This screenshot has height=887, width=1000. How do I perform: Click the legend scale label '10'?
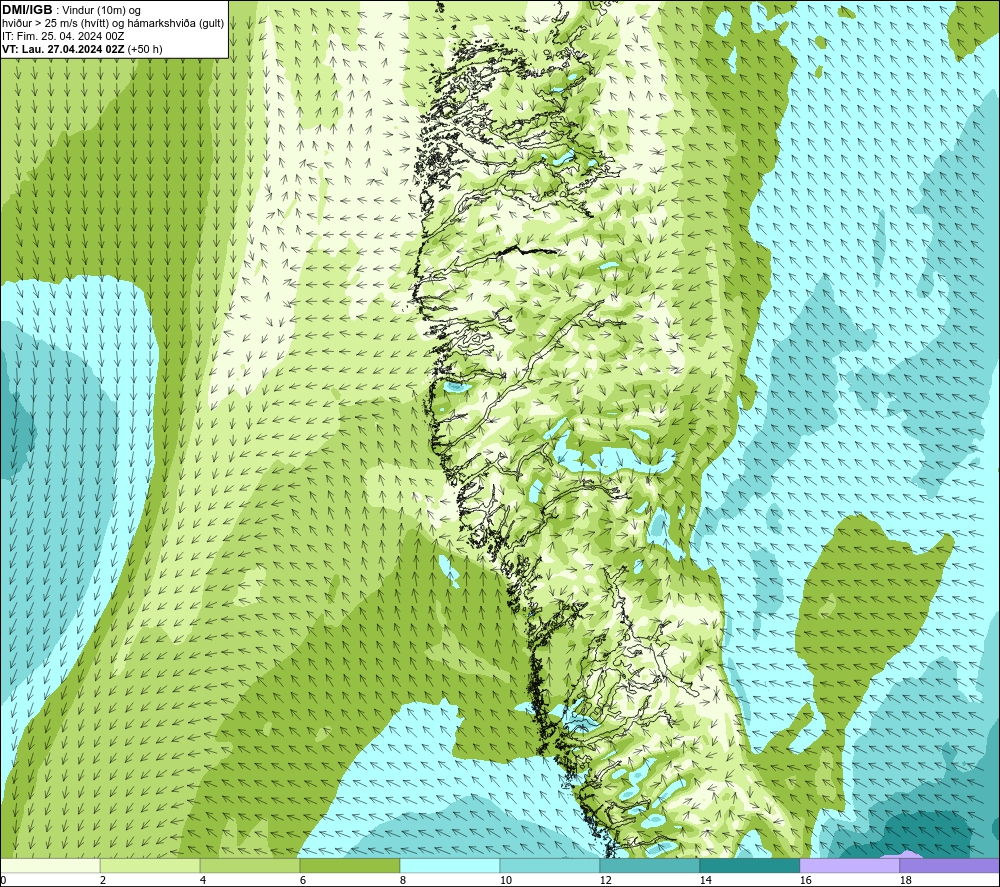point(506,880)
